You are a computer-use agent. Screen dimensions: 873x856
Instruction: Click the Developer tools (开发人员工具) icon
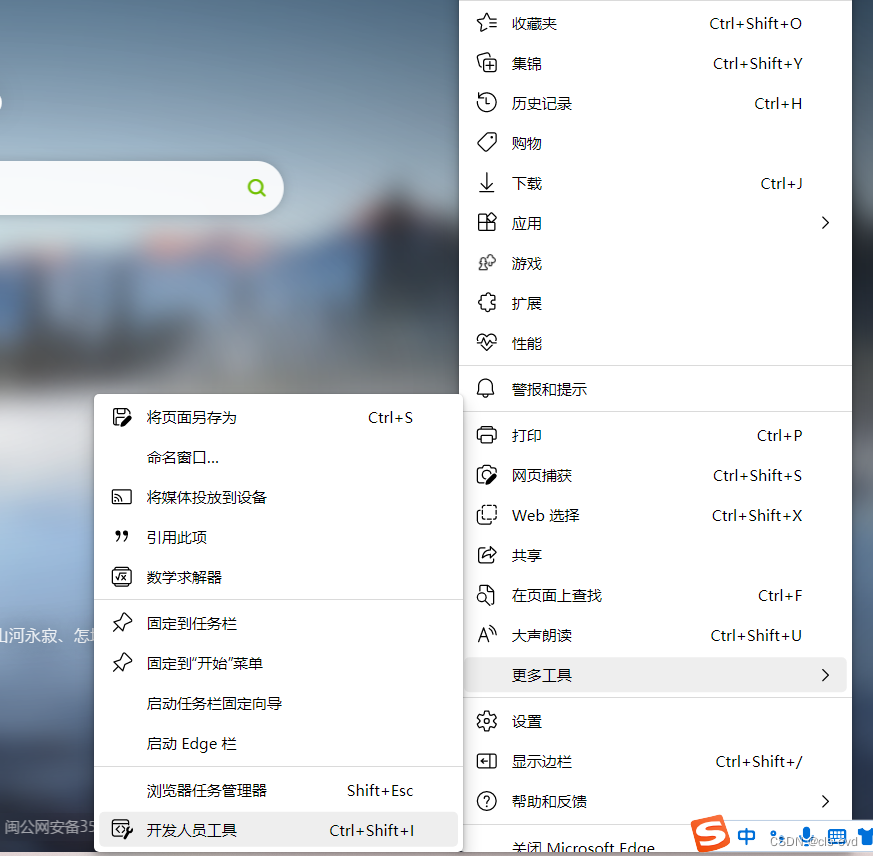click(122, 830)
